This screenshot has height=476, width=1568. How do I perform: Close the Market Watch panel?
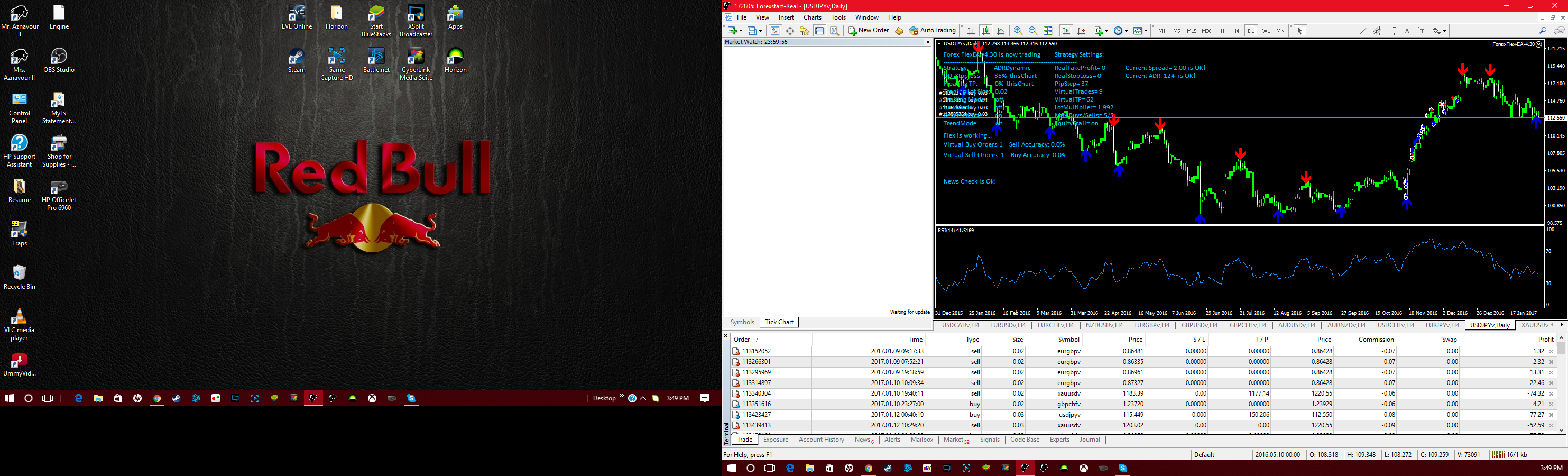tap(928, 42)
